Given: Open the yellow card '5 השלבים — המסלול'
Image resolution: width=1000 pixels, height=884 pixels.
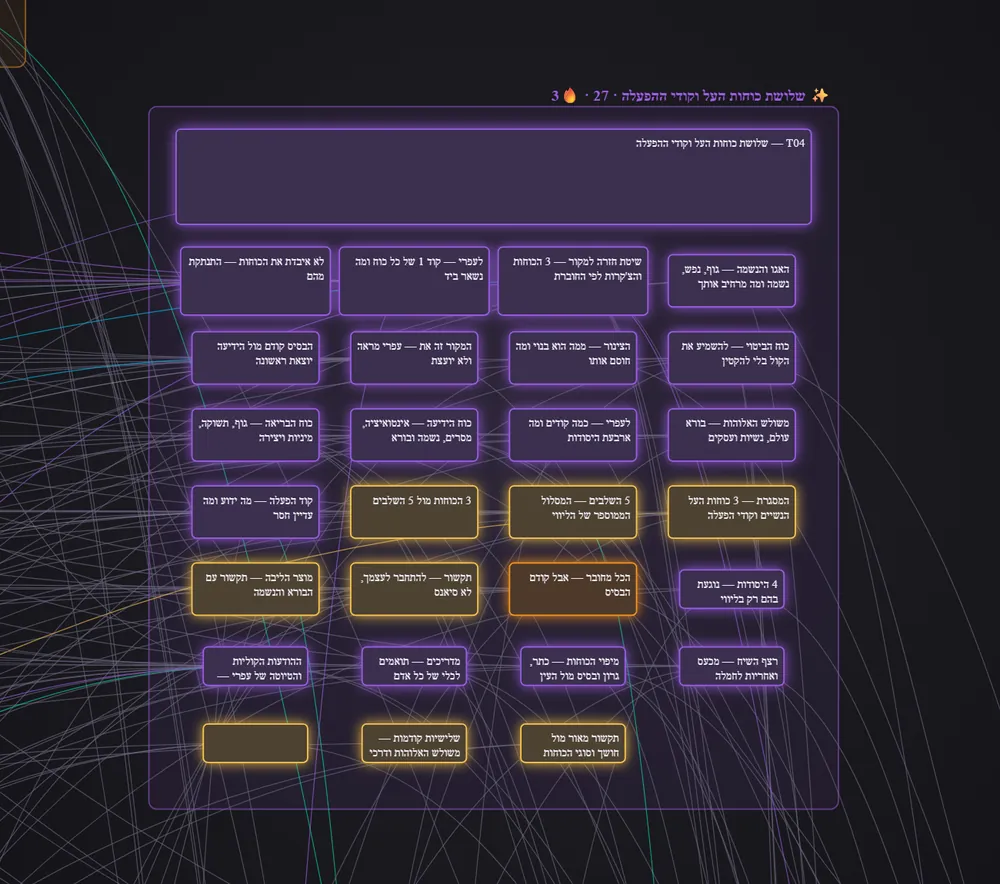Looking at the screenshot, I should click(573, 512).
